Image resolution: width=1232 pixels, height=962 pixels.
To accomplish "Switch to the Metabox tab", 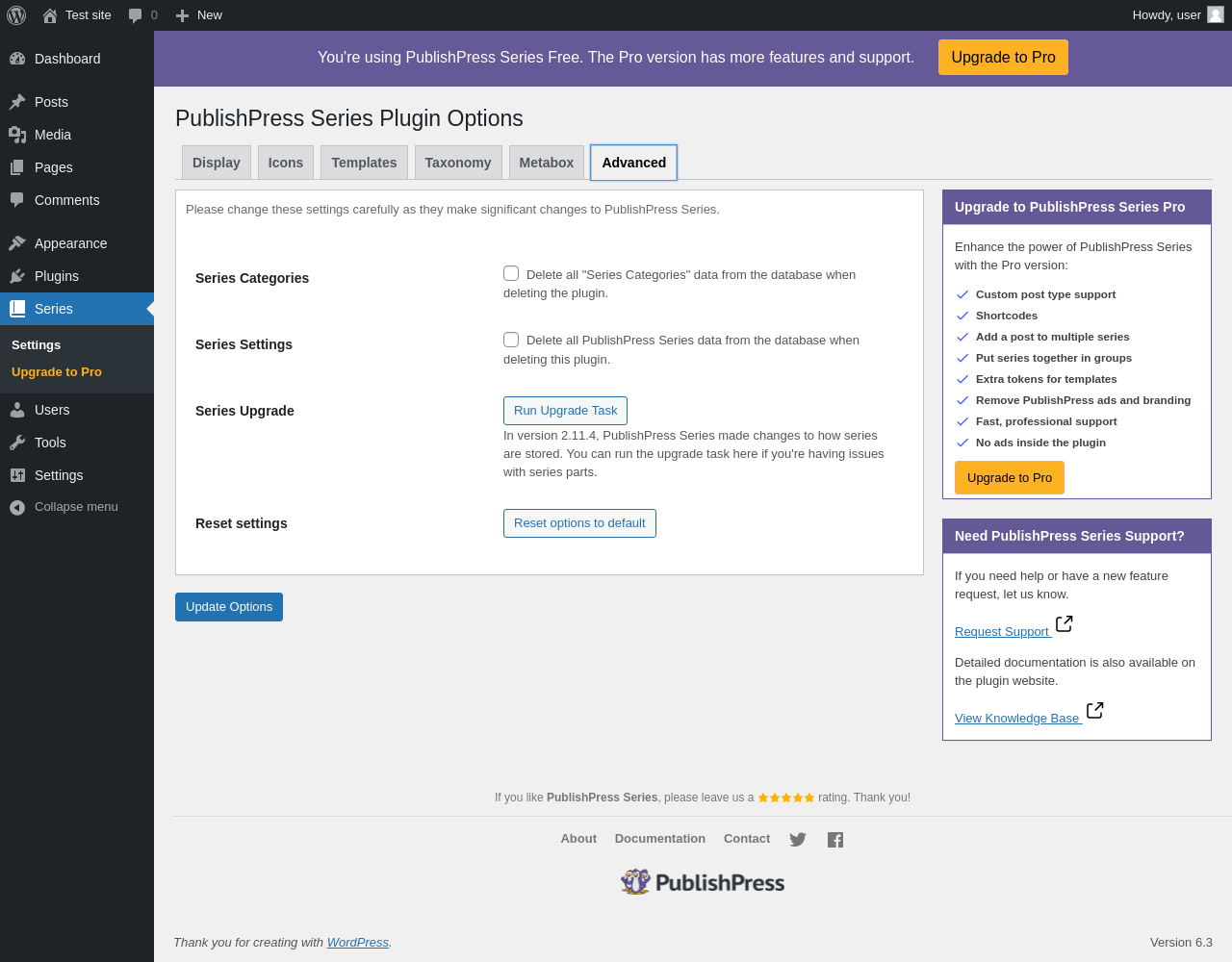I will coord(547,163).
